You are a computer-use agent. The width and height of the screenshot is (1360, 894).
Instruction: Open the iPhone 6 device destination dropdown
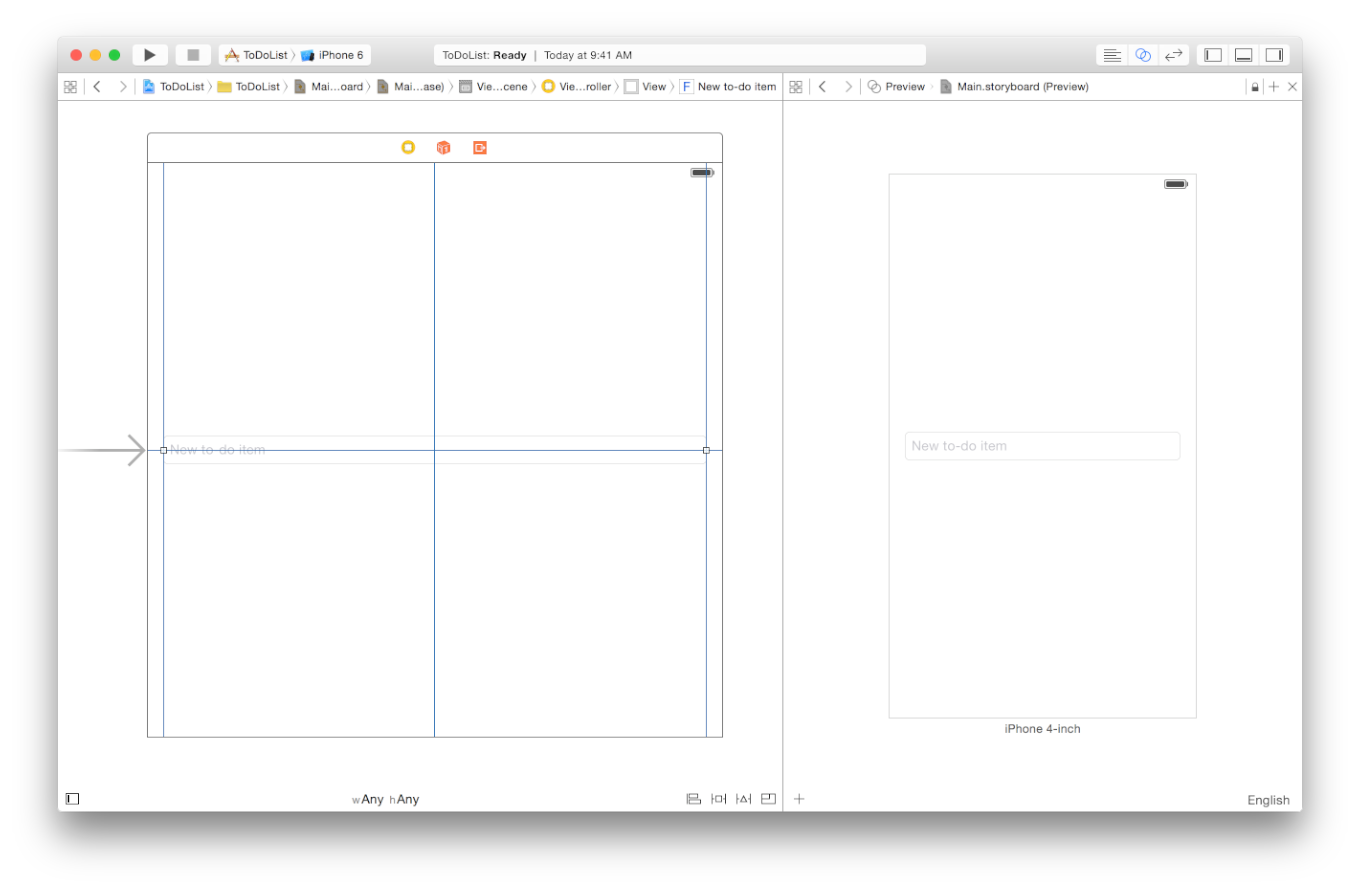click(x=333, y=55)
